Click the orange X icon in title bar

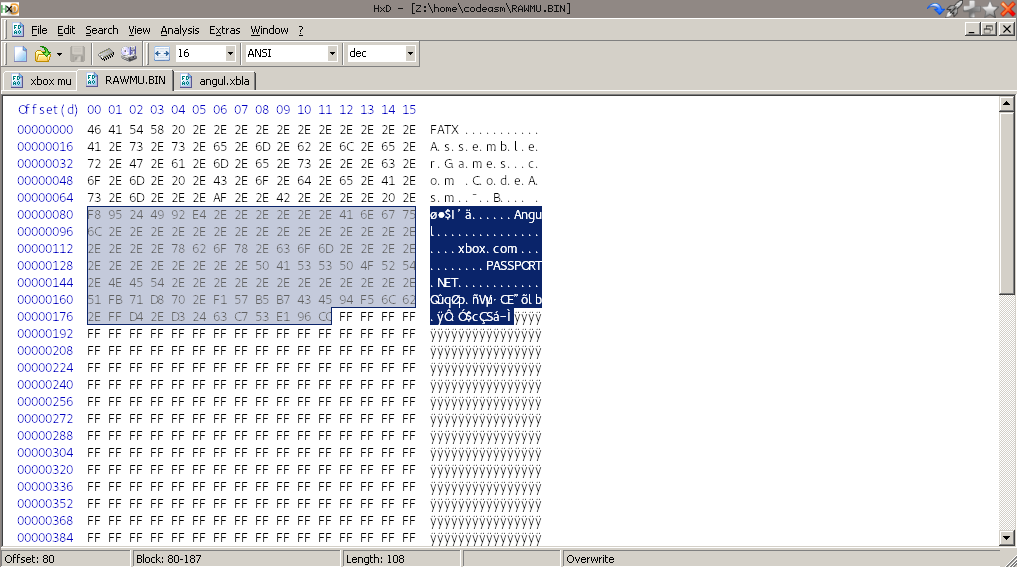point(1008,8)
